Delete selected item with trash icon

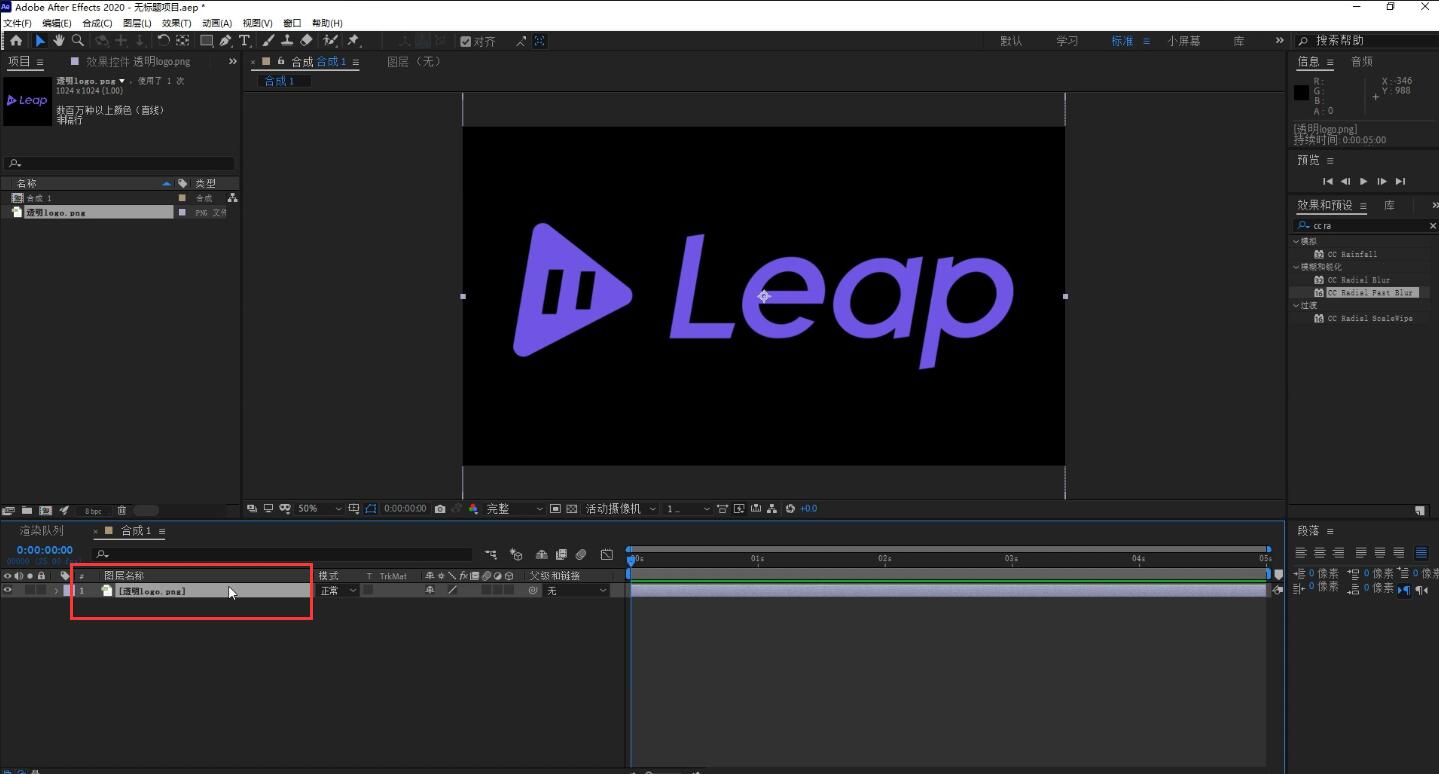[x=122, y=511]
